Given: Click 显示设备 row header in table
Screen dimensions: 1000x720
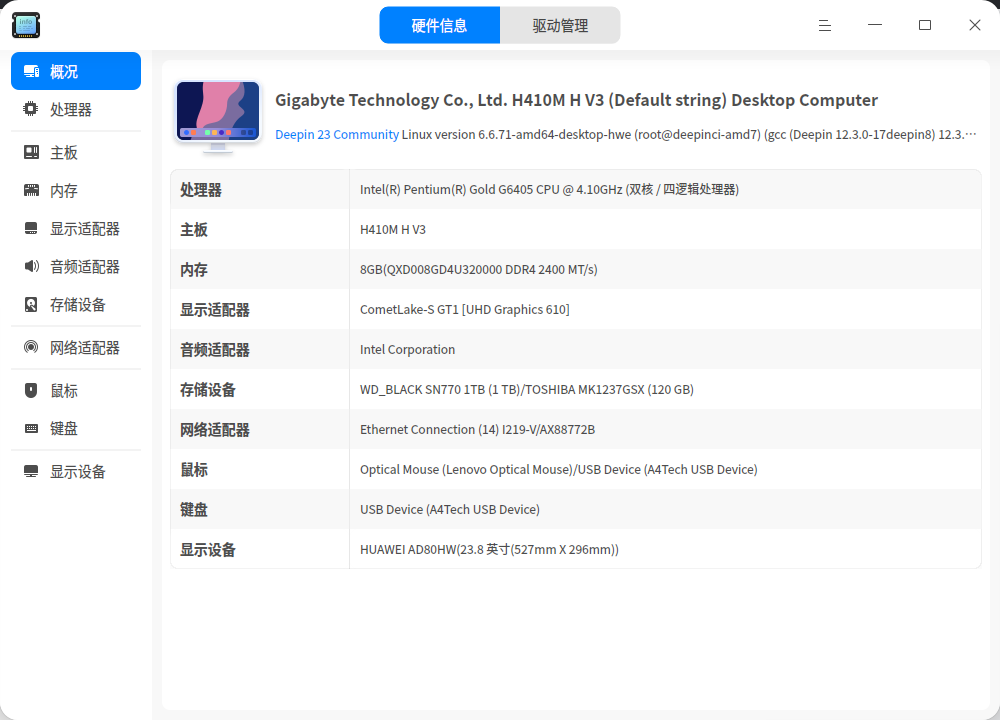Looking at the screenshot, I should (x=208, y=550).
